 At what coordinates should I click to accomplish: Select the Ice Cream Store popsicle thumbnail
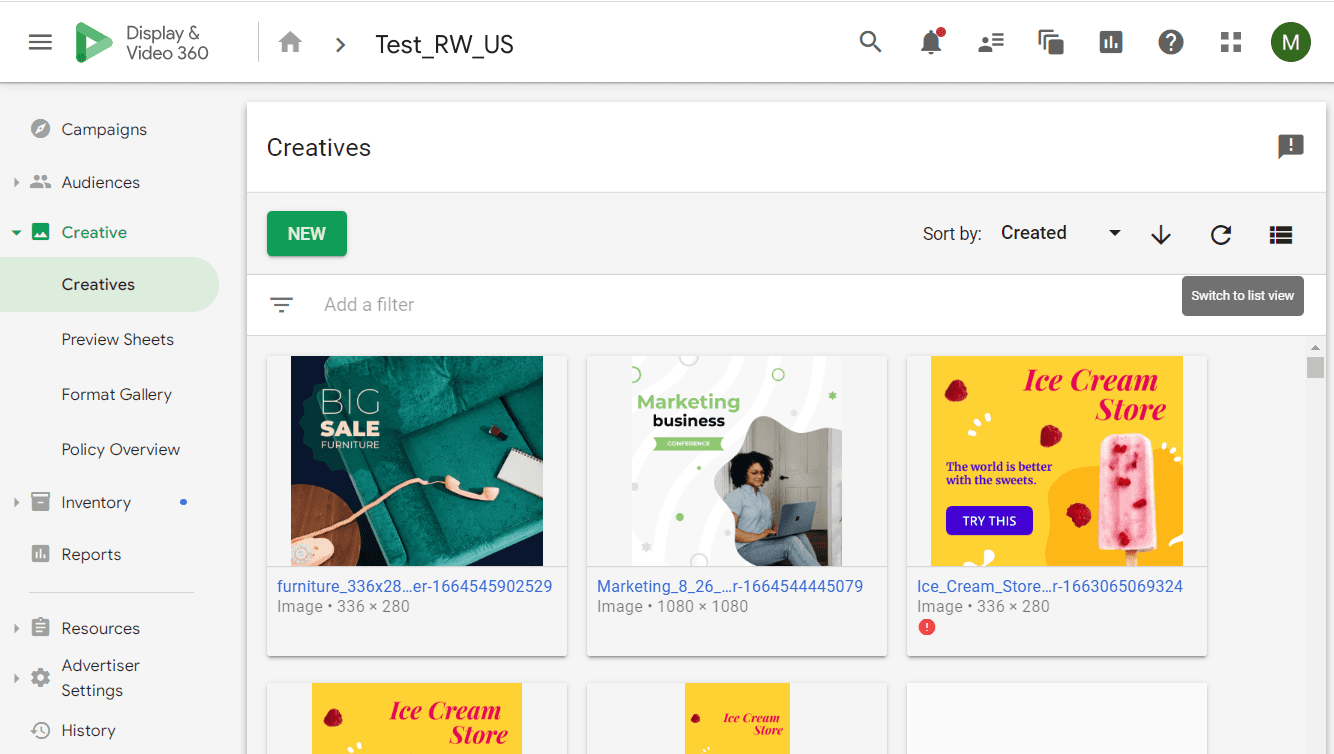coord(1057,461)
